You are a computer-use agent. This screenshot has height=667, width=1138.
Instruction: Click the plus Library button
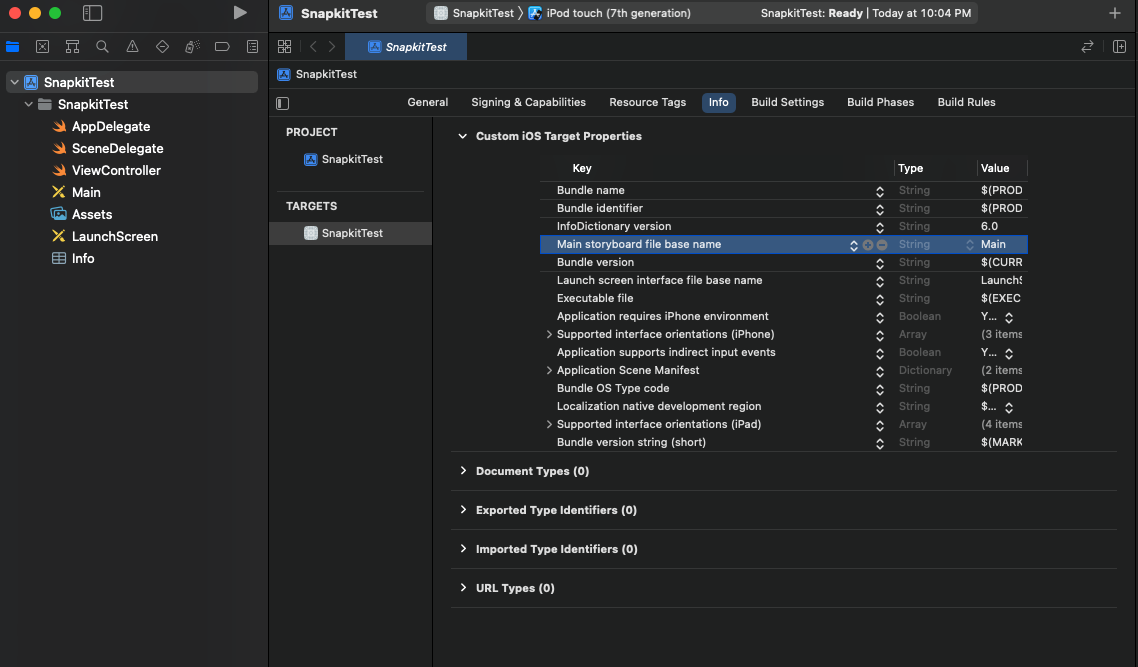tap(1115, 13)
